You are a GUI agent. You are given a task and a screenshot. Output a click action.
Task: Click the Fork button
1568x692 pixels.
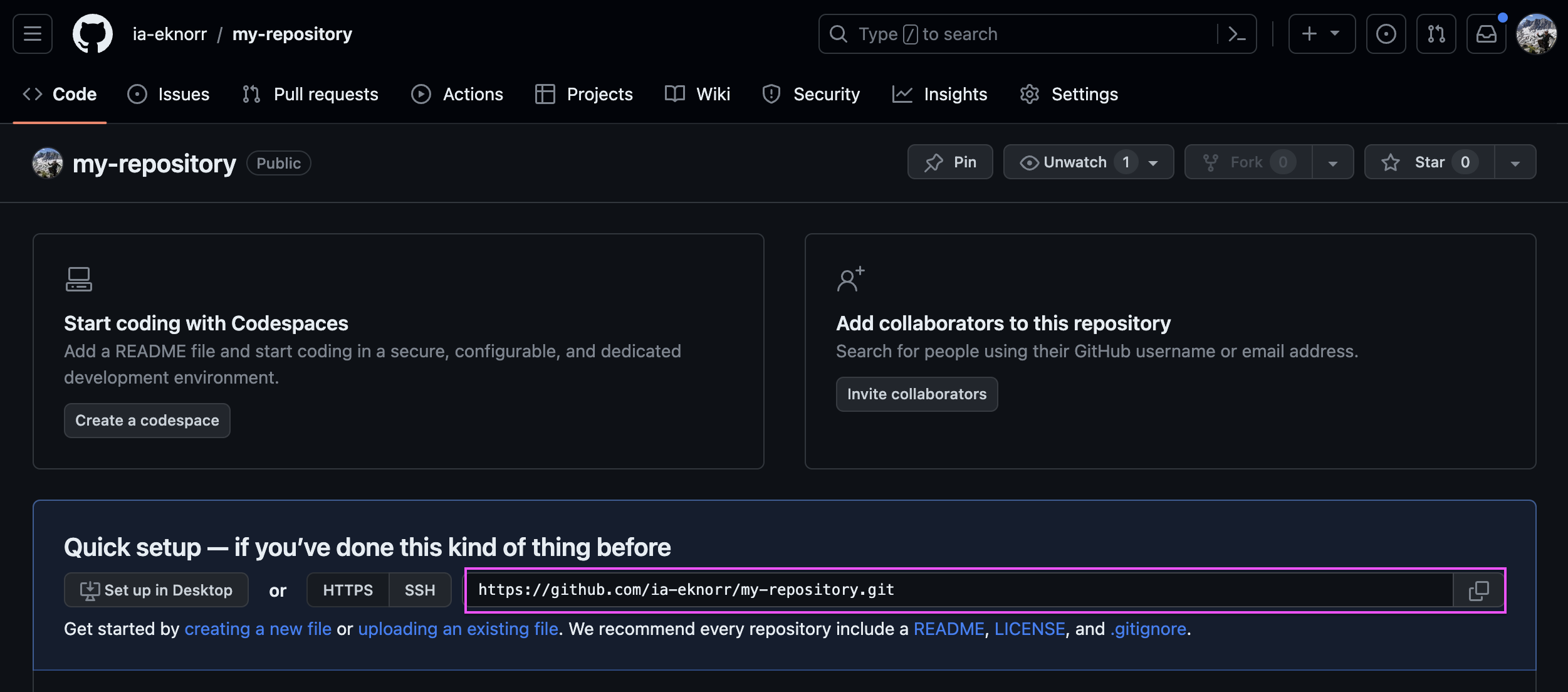click(1248, 162)
